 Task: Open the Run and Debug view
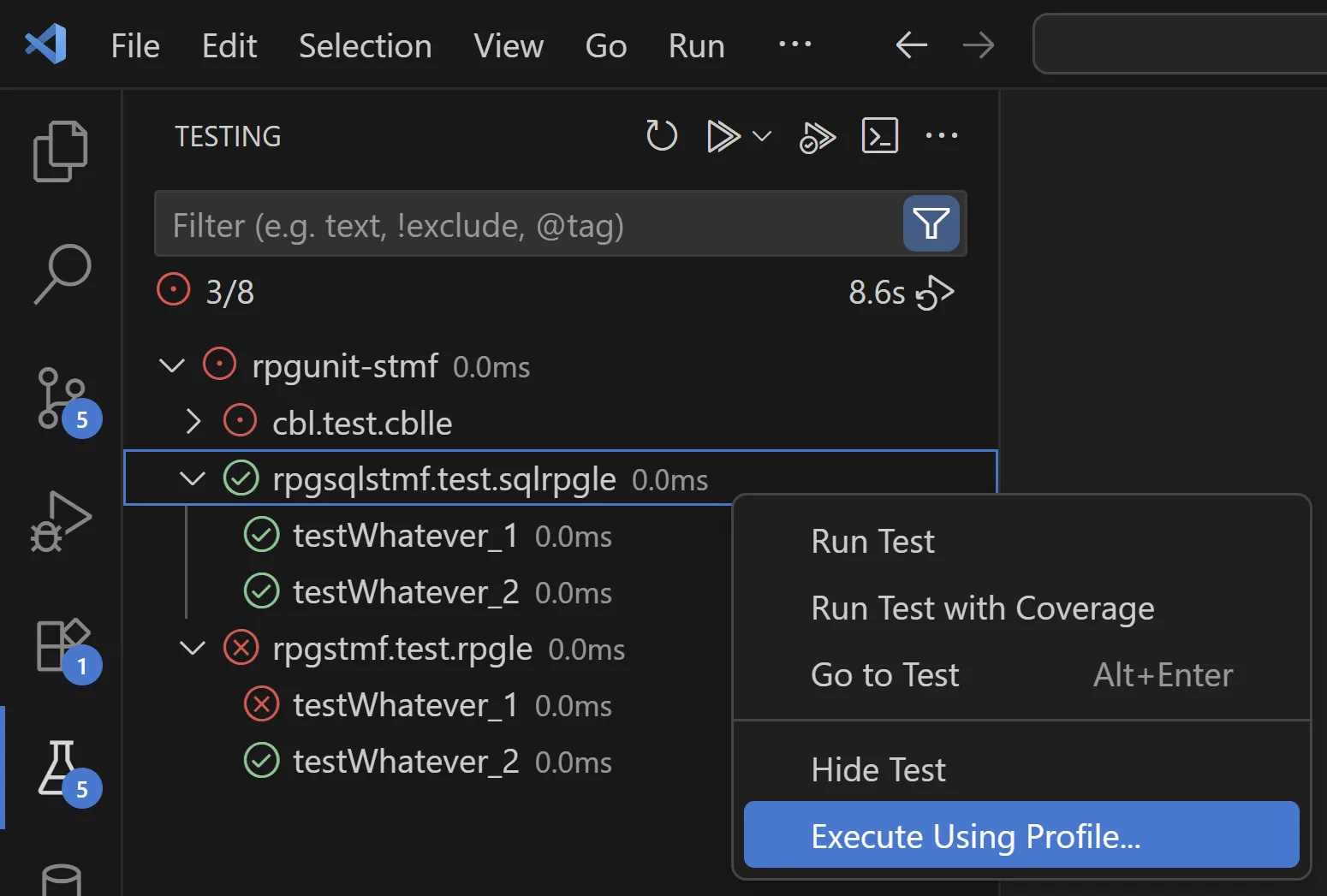tap(61, 521)
